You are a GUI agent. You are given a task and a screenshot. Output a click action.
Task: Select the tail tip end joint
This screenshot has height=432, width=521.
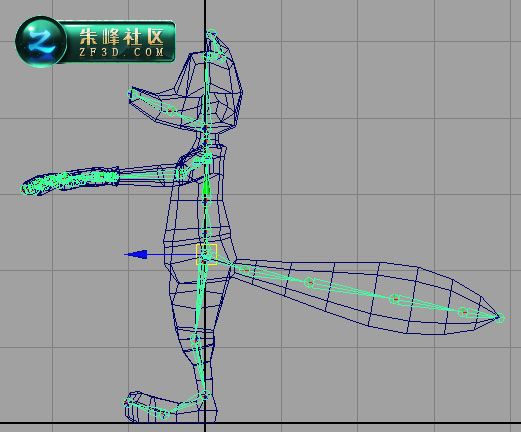tap(500, 318)
